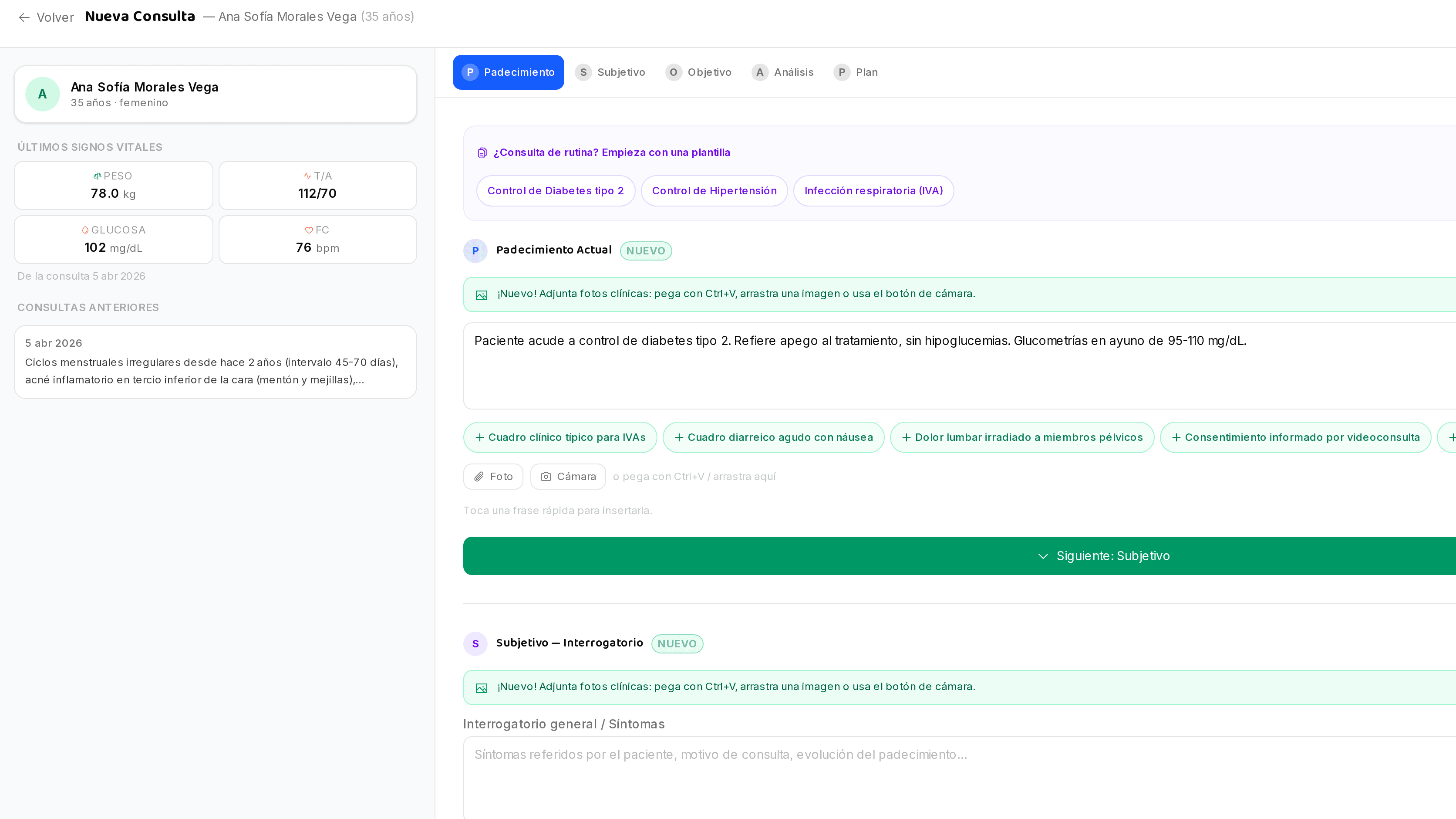Click the purple S badge of Subjetivo section
Viewport: 1456px width, 819px height.
point(475,644)
